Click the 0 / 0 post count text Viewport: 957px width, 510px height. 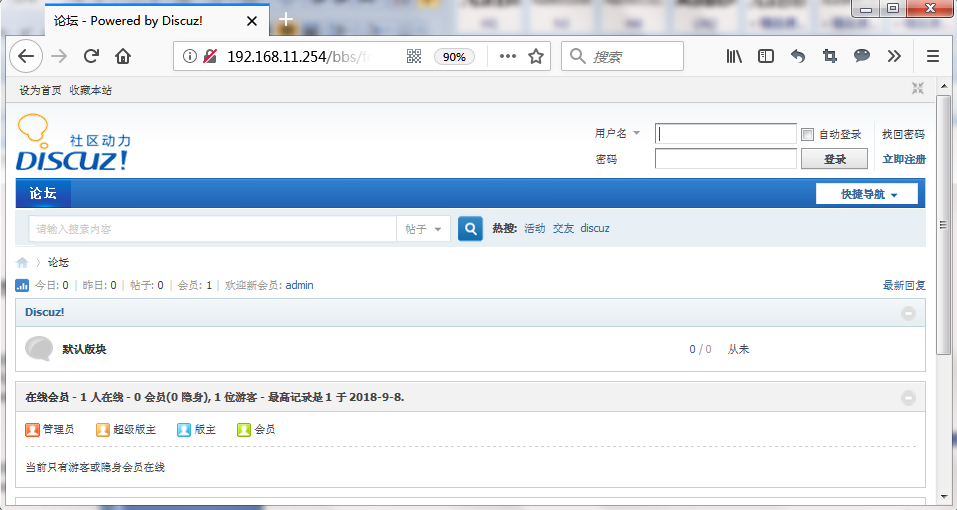(701, 349)
